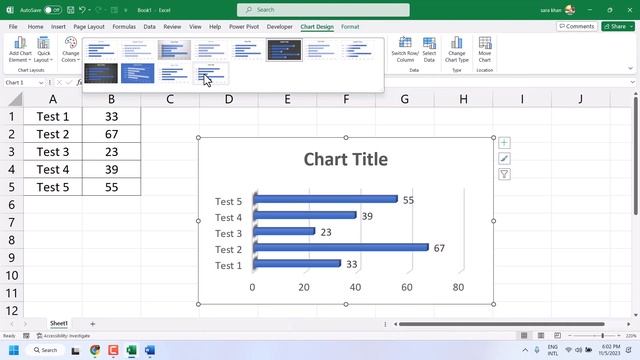The image size is (640, 360).
Task: Click the Chart Filters funnel icon
Action: 504,174
